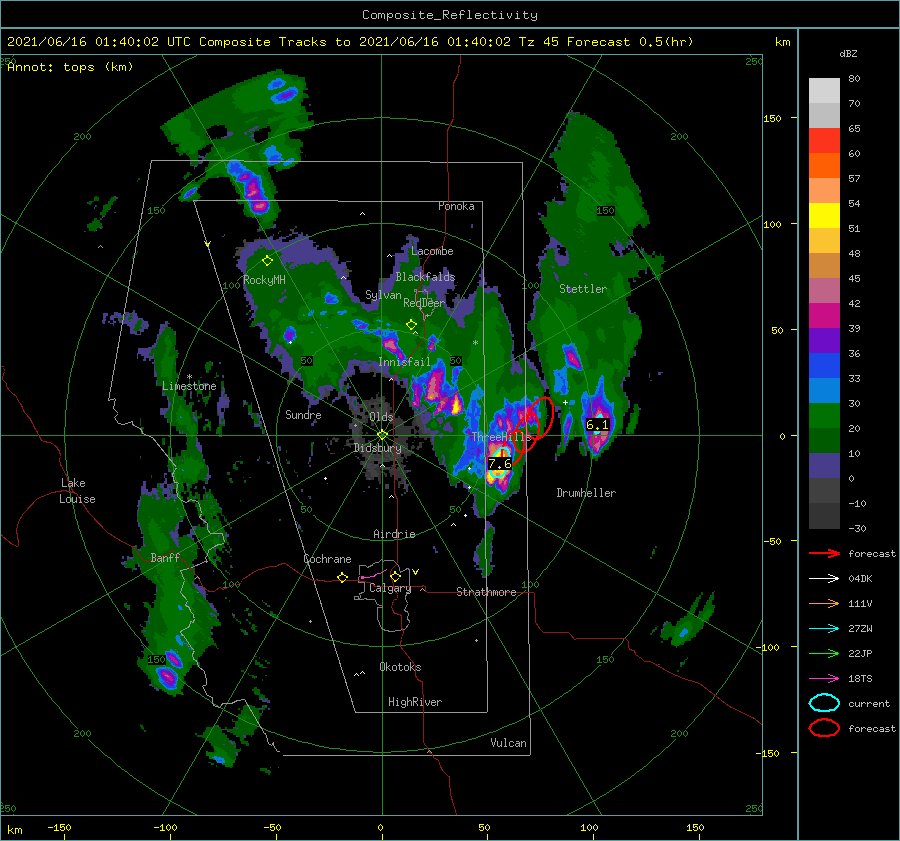Click the dBZ heading above the colour scale

click(x=848, y=54)
